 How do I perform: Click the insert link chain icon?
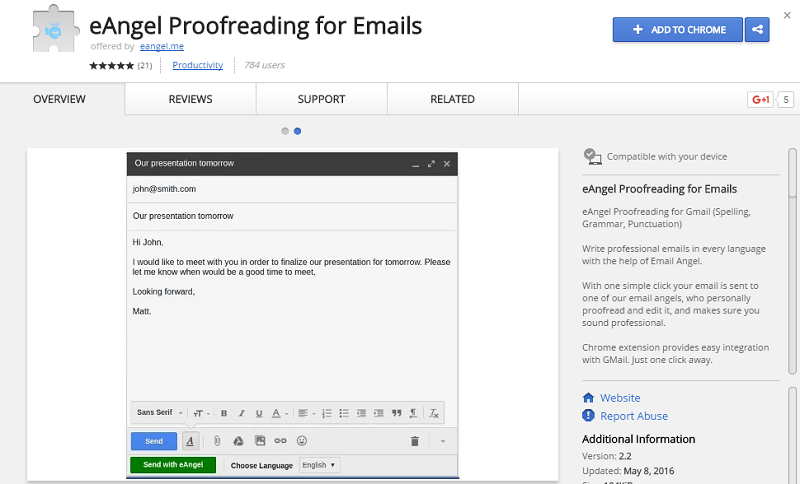[281, 441]
